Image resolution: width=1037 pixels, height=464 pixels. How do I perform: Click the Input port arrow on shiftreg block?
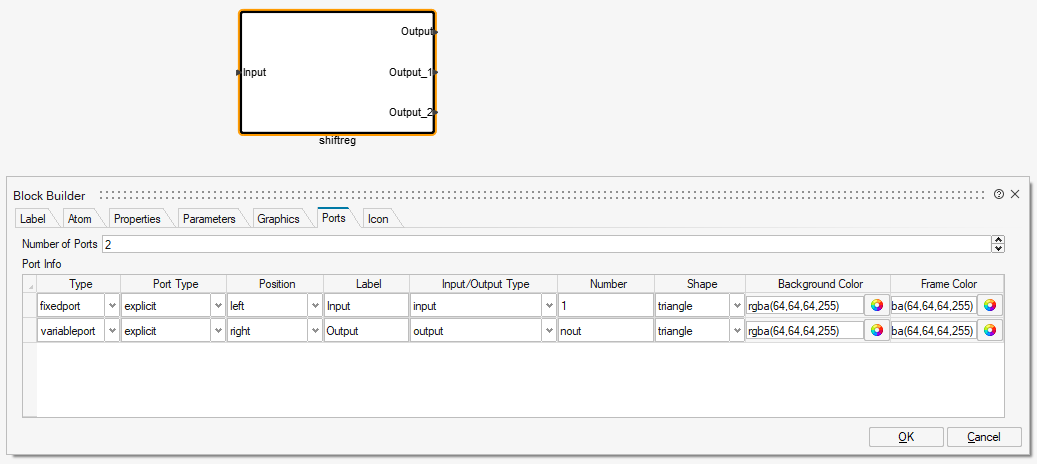(x=238, y=72)
